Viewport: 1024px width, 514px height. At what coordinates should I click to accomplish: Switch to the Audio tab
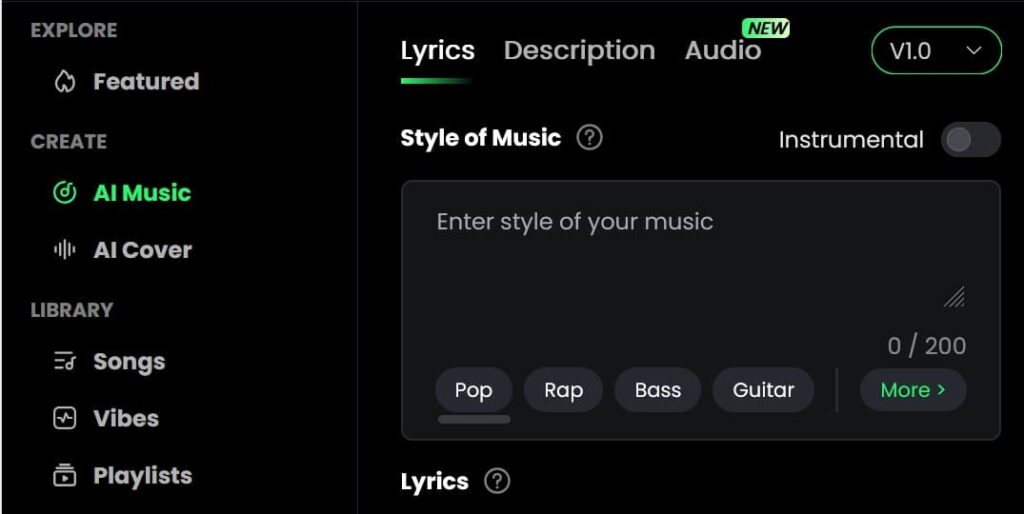(x=723, y=51)
